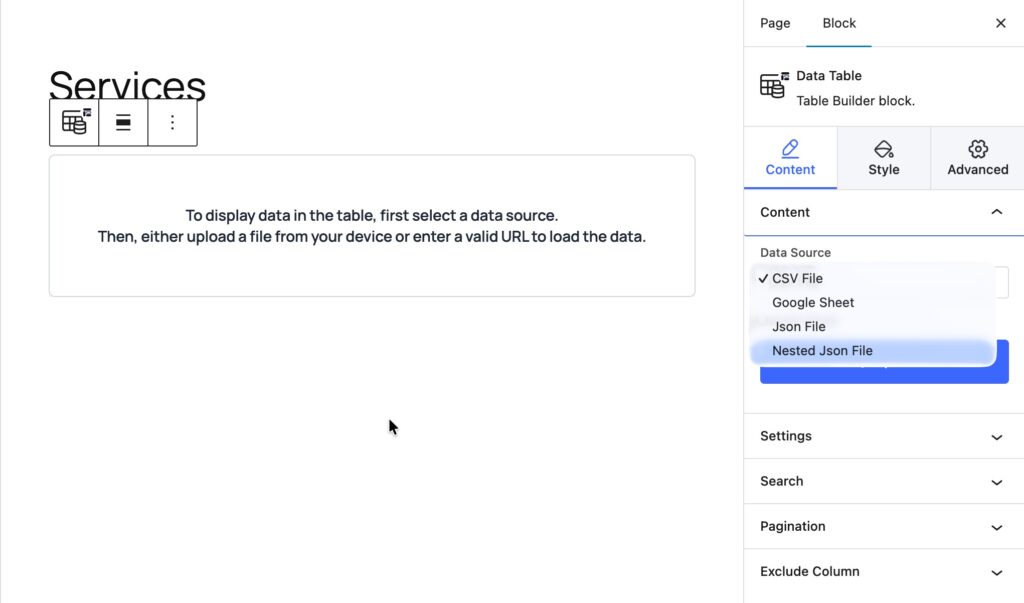Viewport: 1024px width, 603px height.
Task: Click the Advanced gear icon
Action: (977, 146)
